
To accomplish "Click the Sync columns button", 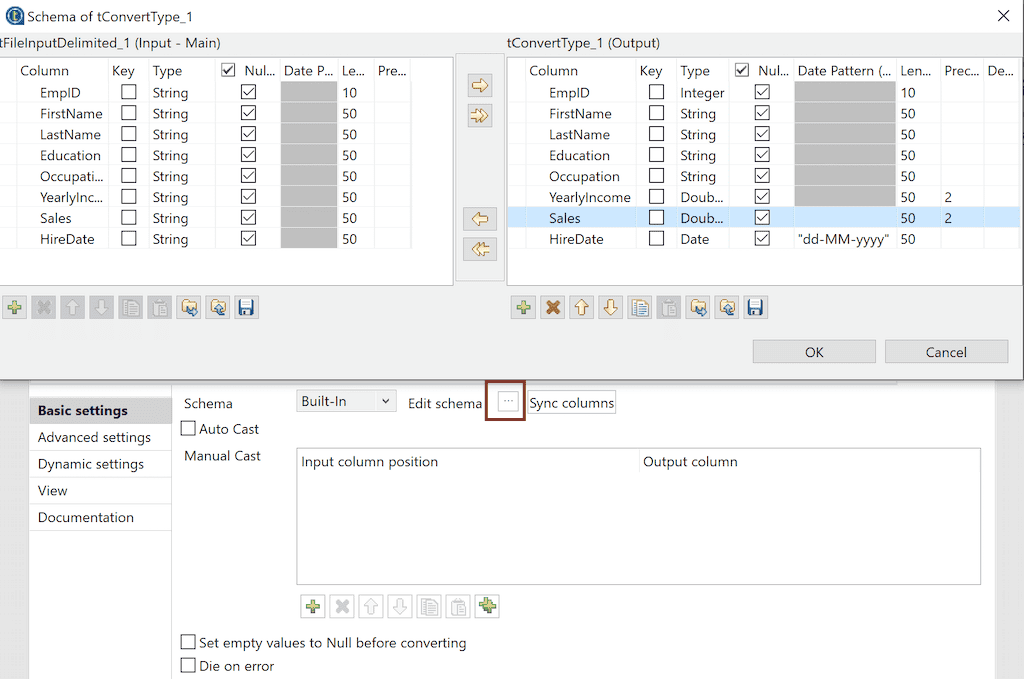I will pyautogui.click(x=571, y=402).
